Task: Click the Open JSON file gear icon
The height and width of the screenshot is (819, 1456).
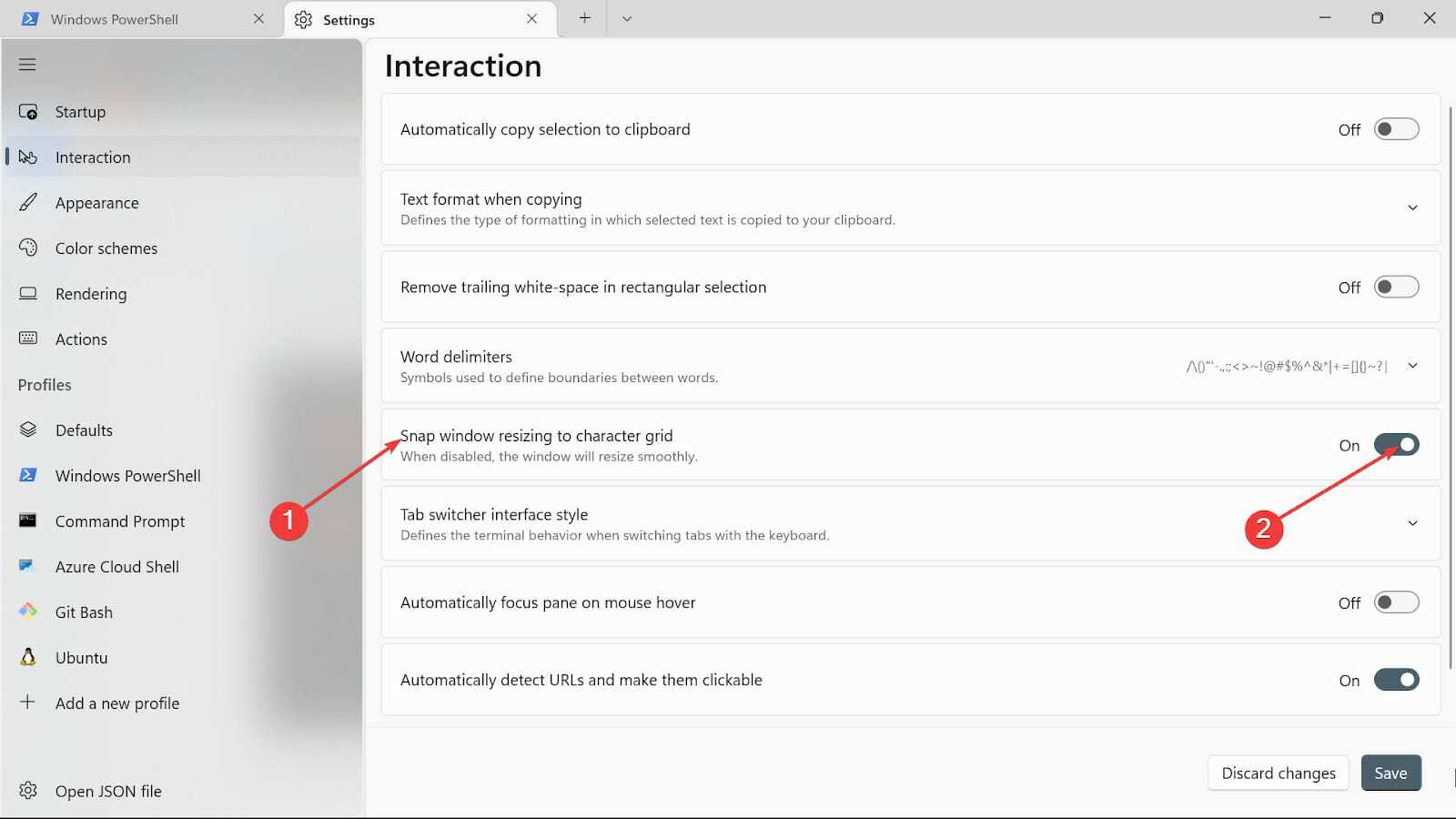Action: click(28, 790)
